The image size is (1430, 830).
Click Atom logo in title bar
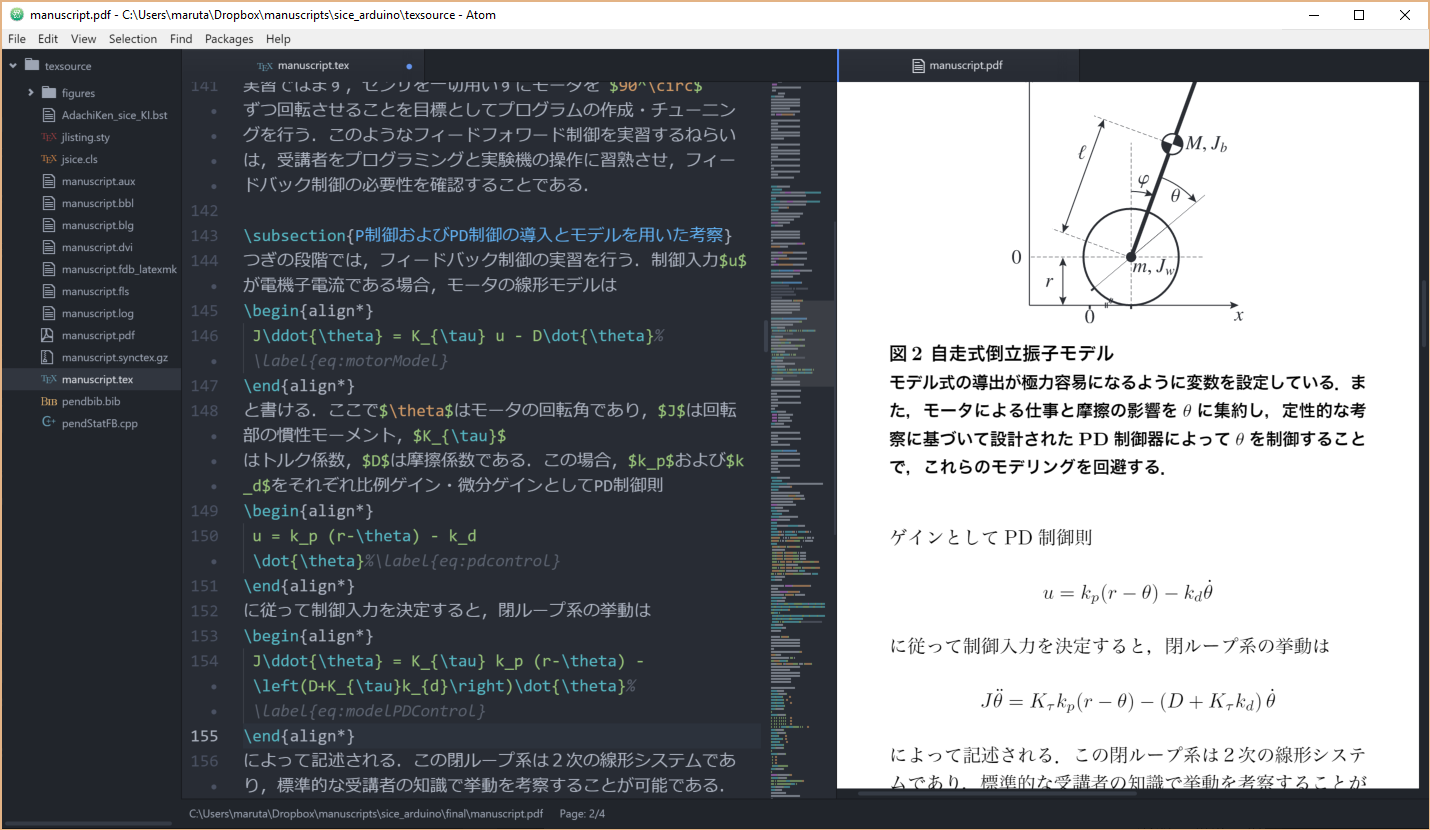coord(17,15)
